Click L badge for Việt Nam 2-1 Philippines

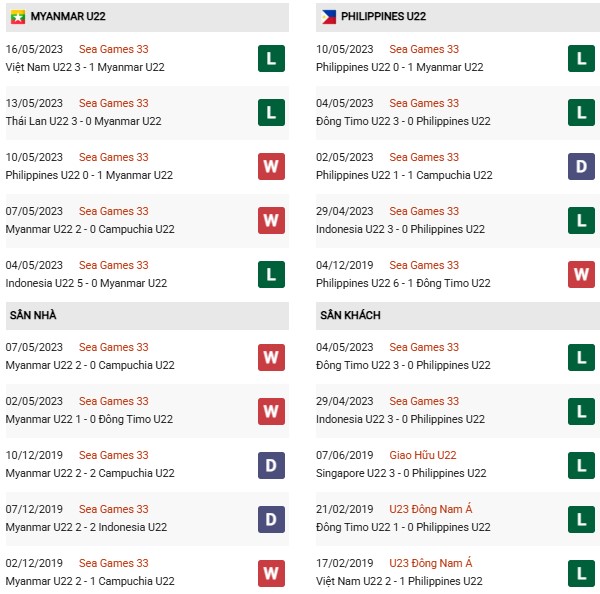point(580,572)
